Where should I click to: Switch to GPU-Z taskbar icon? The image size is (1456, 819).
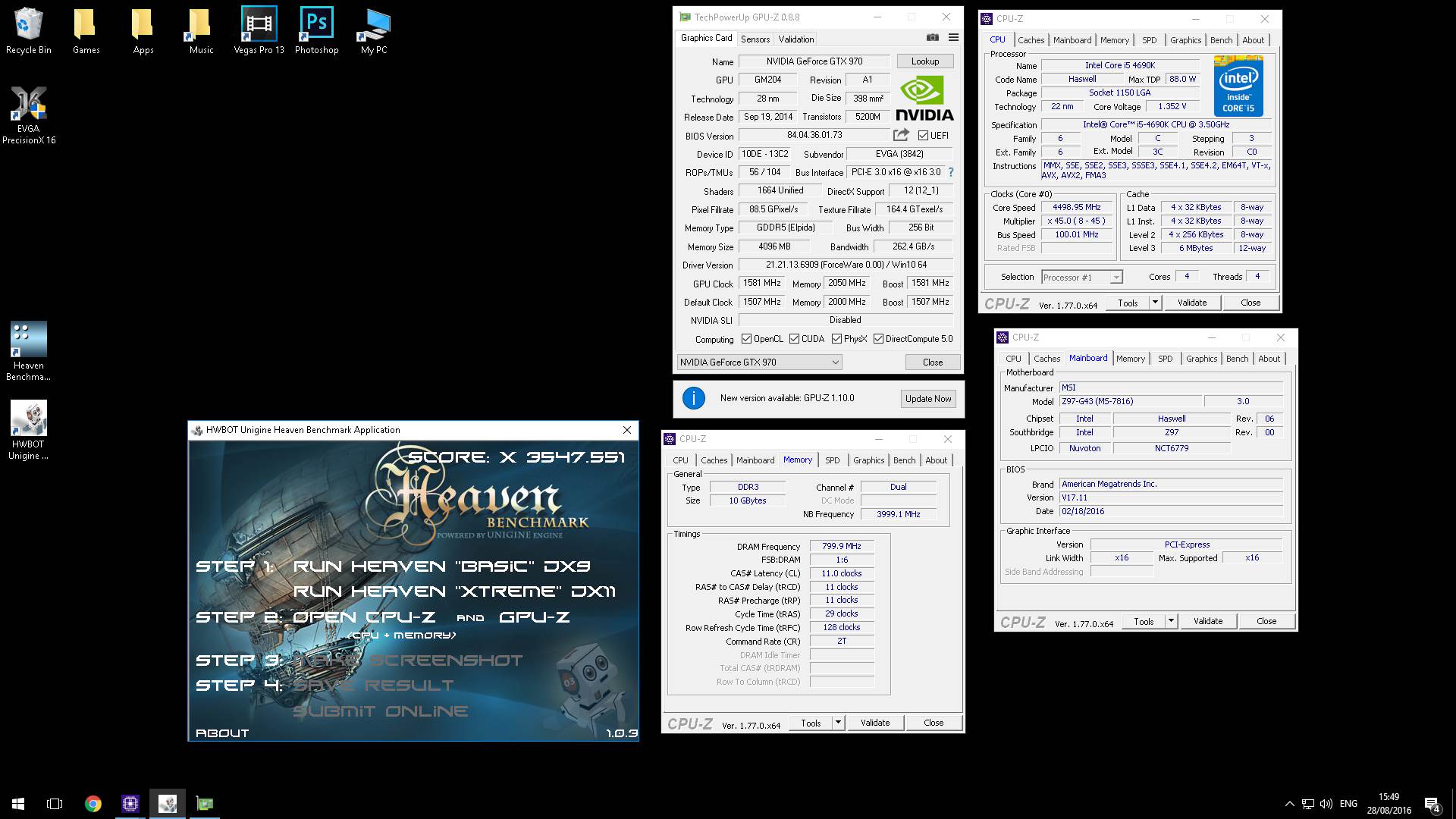point(205,804)
